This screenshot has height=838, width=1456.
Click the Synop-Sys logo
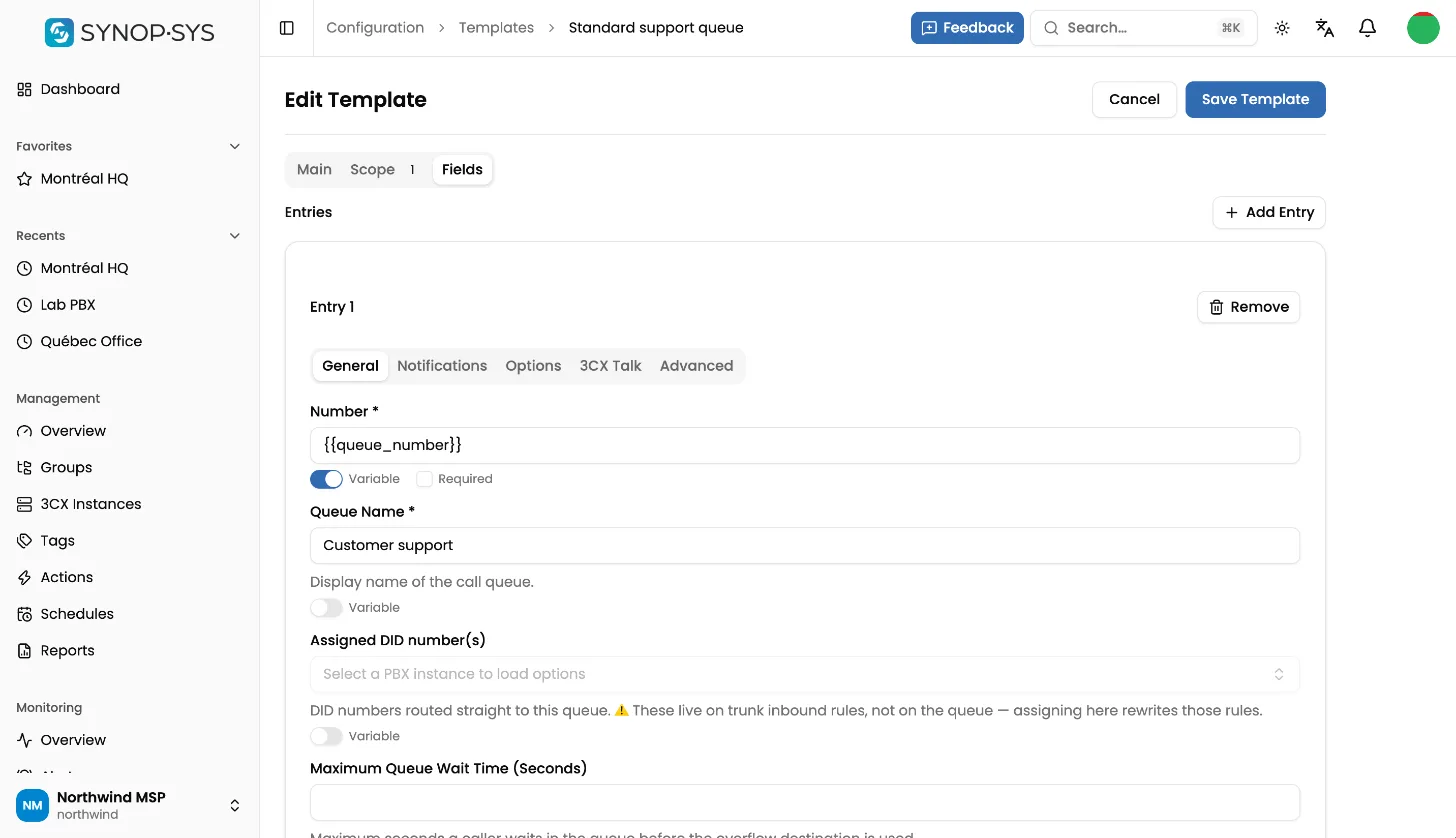pos(130,32)
